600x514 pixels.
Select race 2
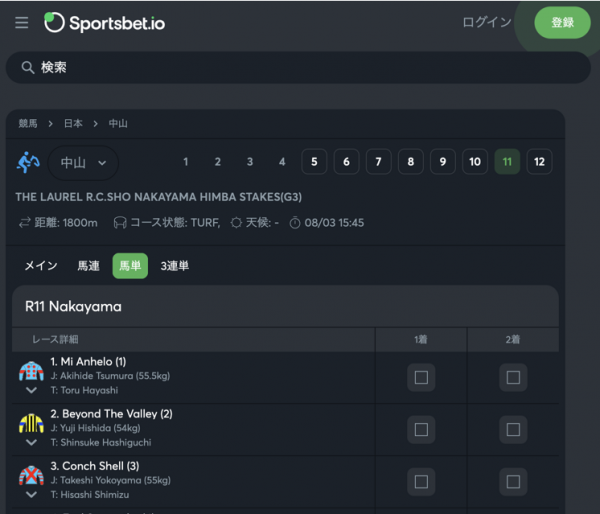point(218,162)
